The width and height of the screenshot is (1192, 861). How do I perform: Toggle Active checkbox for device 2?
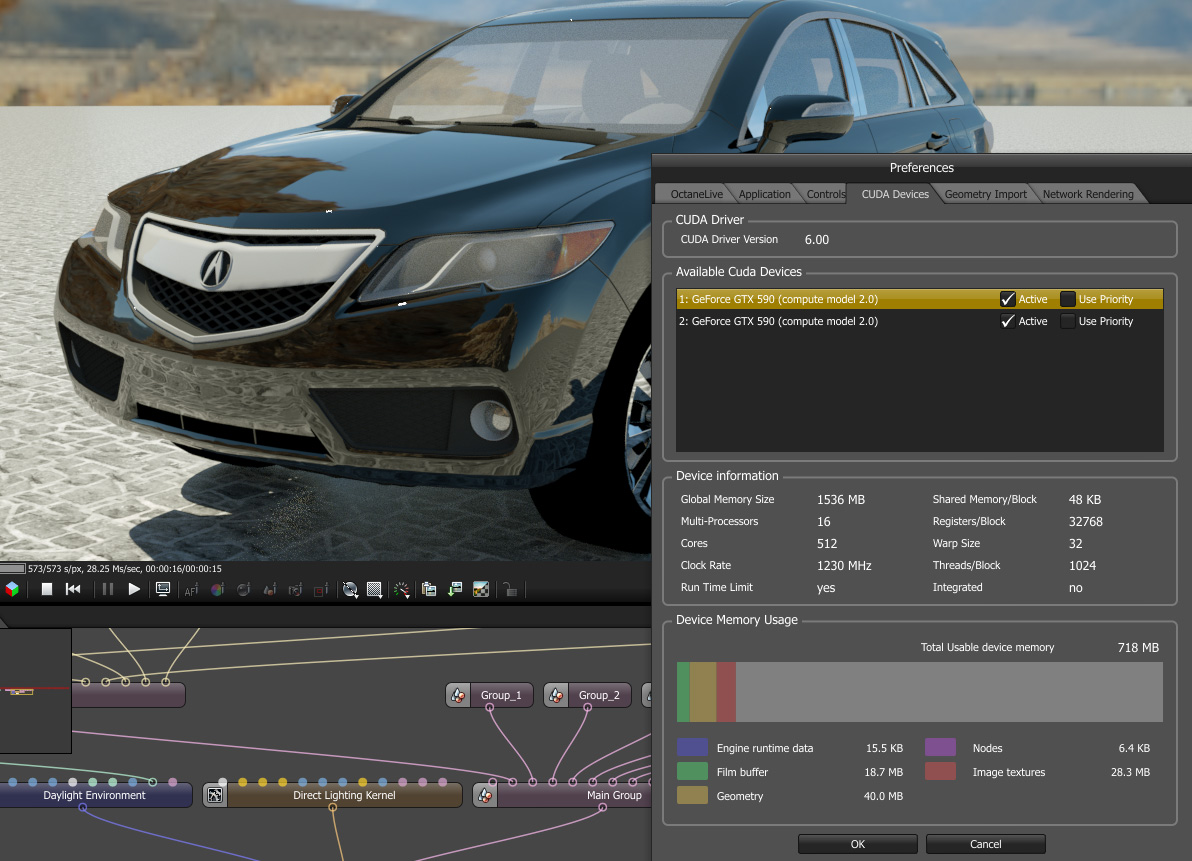(1007, 321)
